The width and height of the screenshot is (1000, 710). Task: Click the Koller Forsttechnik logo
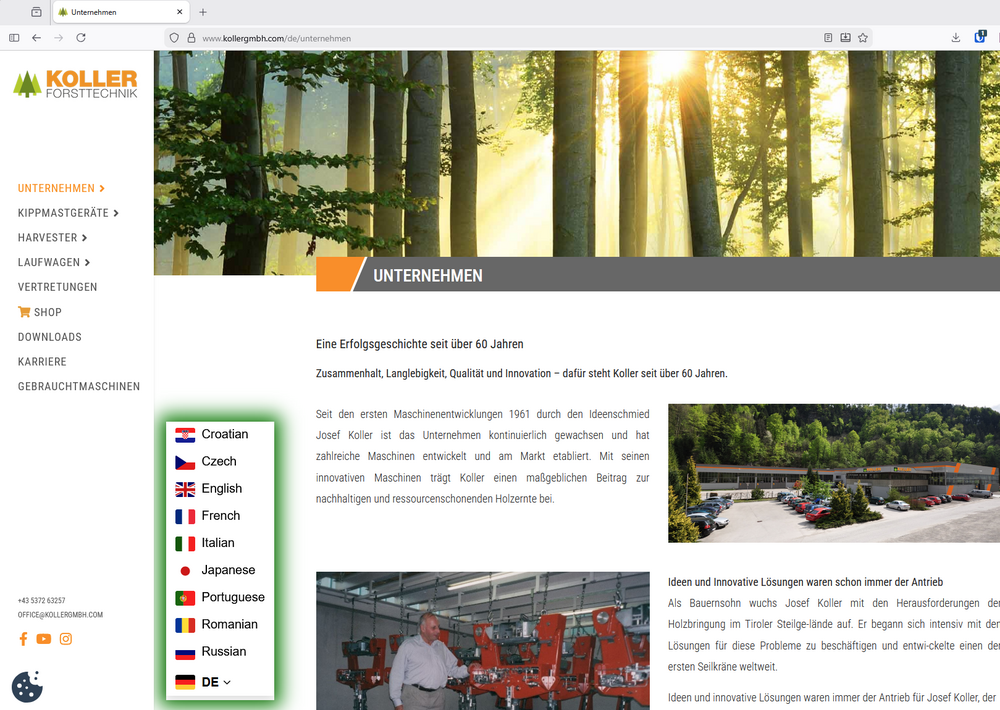(x=75, y=82)
